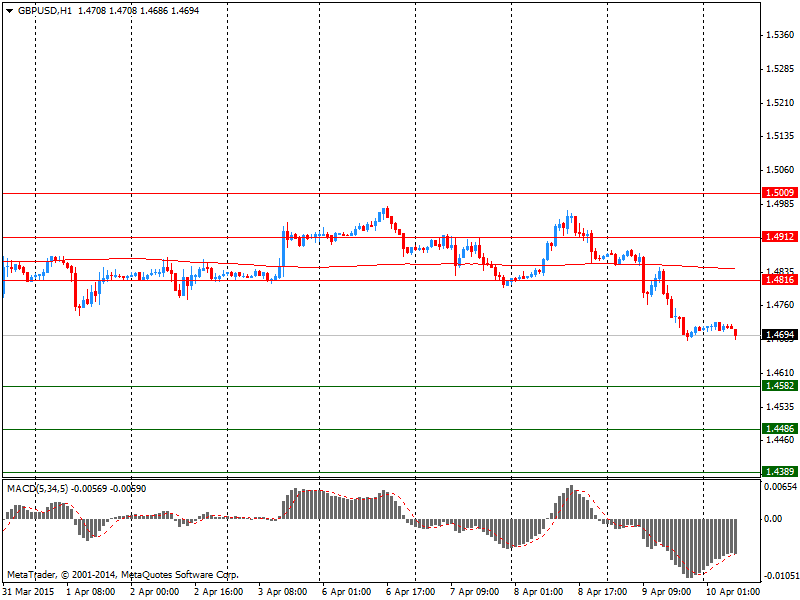Click the 7 Apr 09:00 time label
Image resolution: width=800 pixels, height=600 pixels.
coord(474,592)
